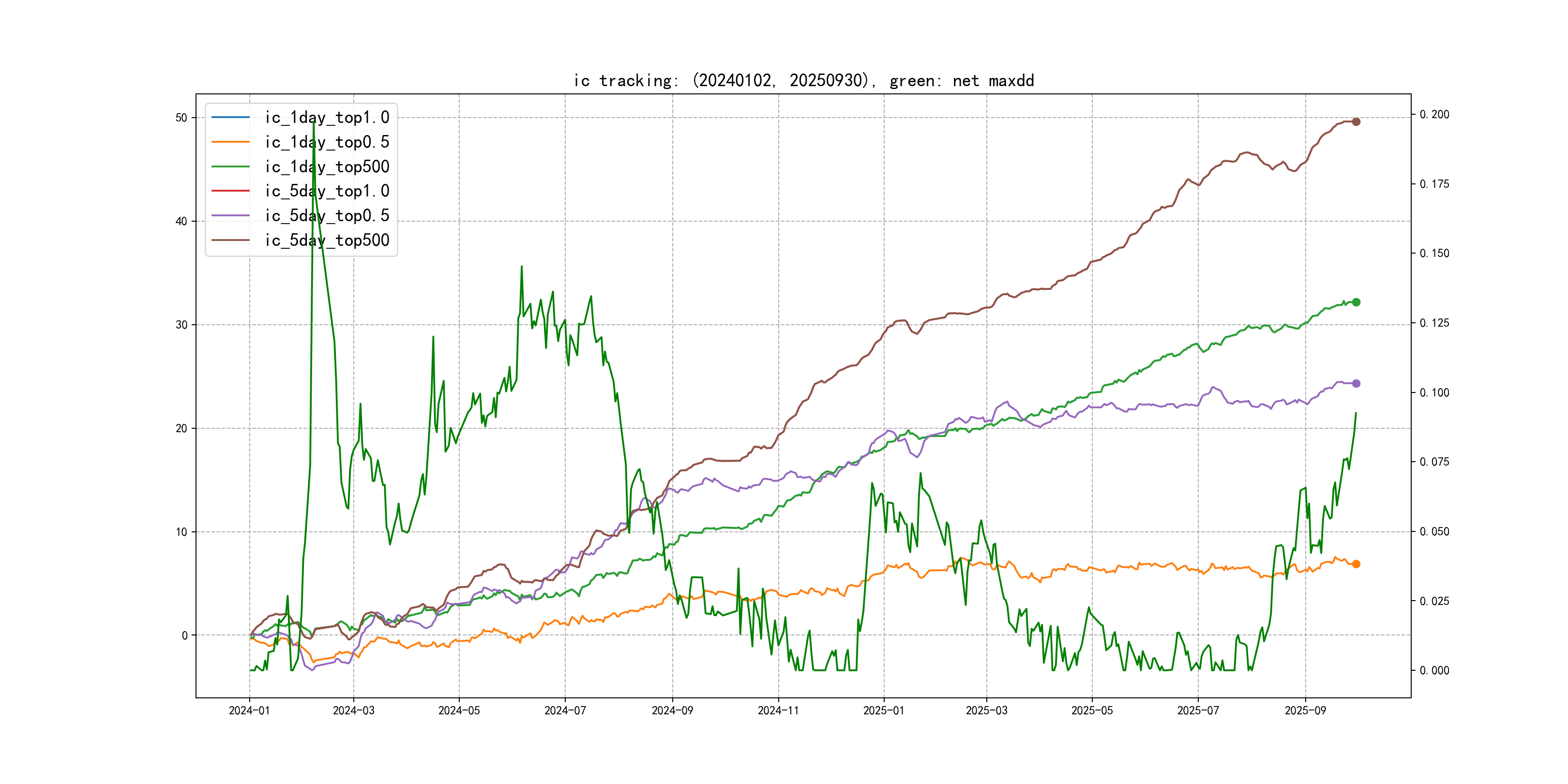Click the 0.200 right y-axis label
The width and height of the screenshot is (1568, 784).
(1434, 114)
